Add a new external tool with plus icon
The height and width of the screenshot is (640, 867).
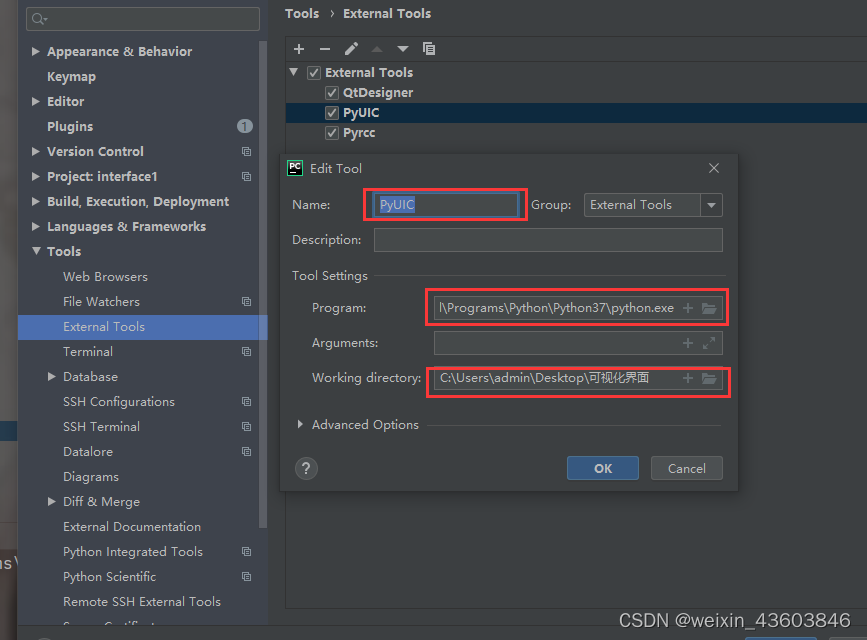(x=299, y=49)
